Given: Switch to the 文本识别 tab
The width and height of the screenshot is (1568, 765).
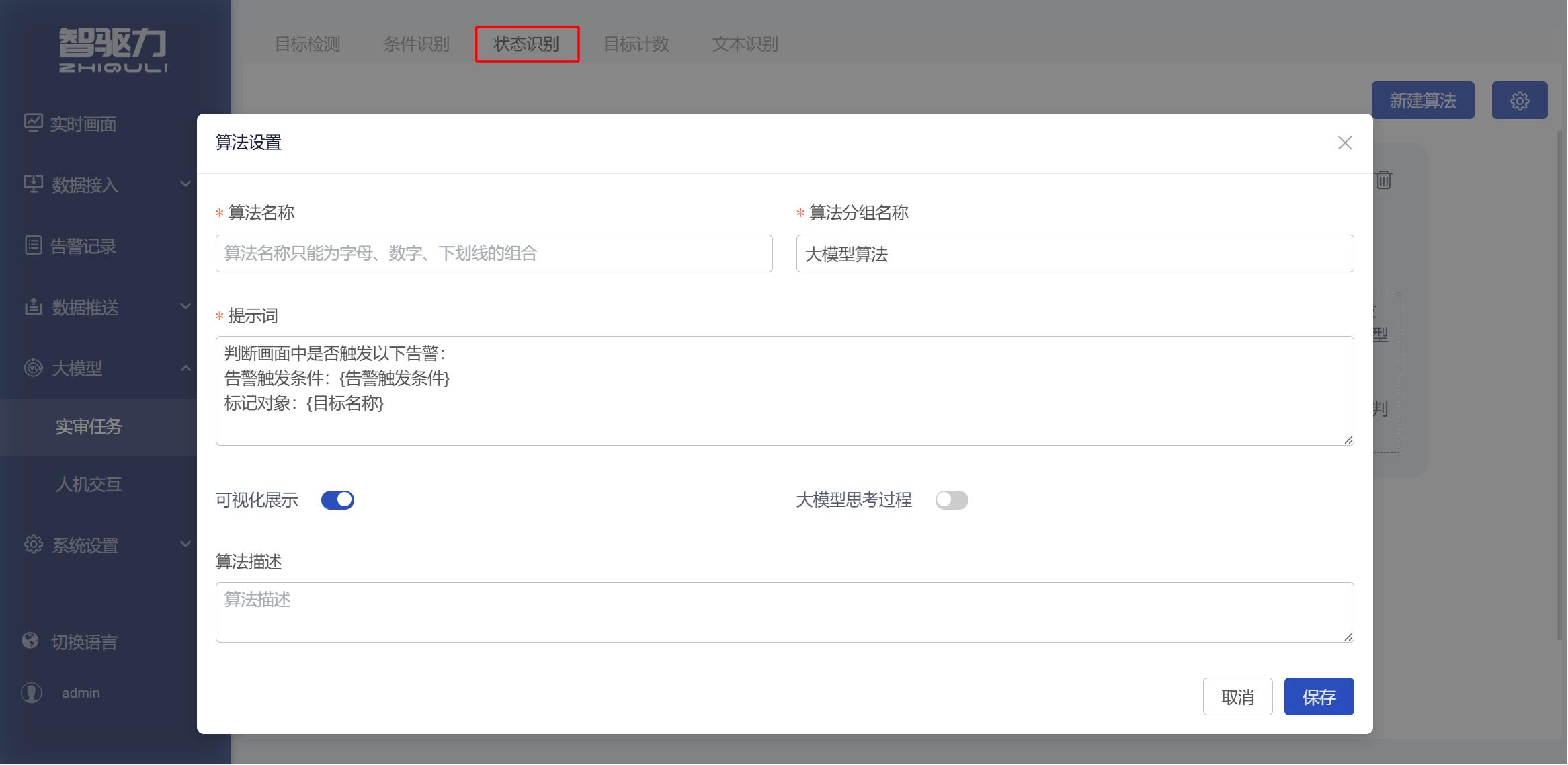Looking at the screenshot, I should [745, 44].
